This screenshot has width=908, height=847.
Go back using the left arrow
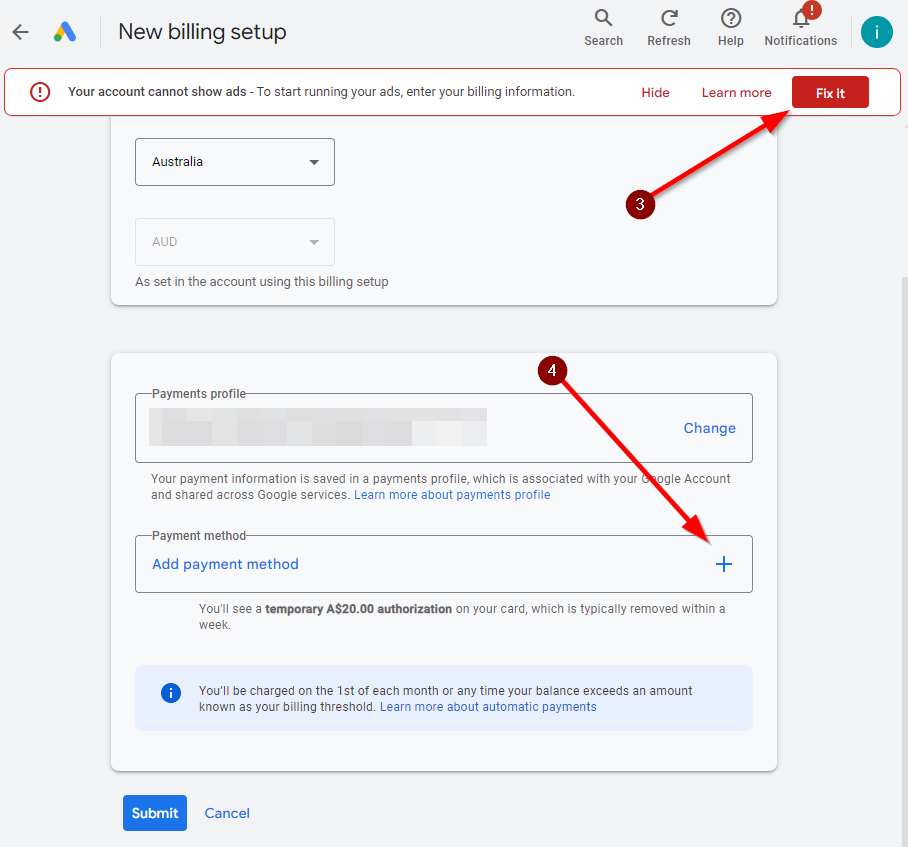[20, 32]
